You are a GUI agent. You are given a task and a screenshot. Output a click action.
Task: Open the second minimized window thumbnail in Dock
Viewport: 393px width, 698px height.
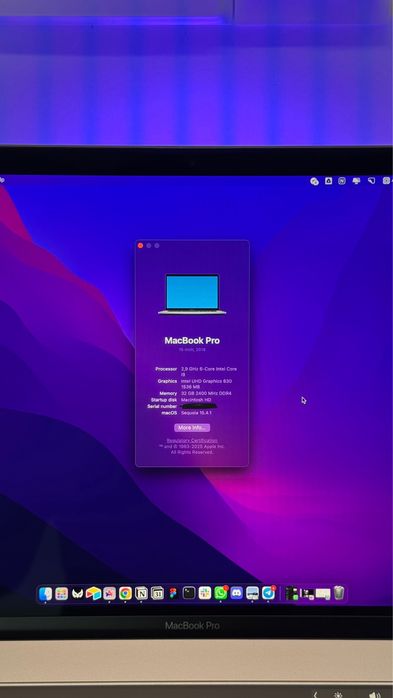307,594
